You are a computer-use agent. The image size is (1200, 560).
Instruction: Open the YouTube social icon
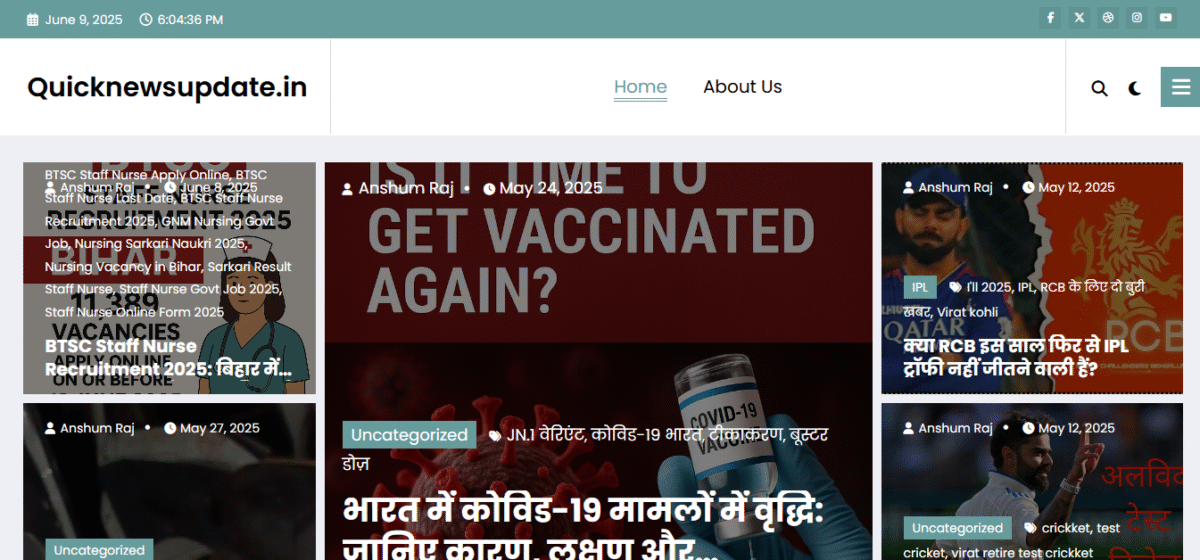[1166, 18]
